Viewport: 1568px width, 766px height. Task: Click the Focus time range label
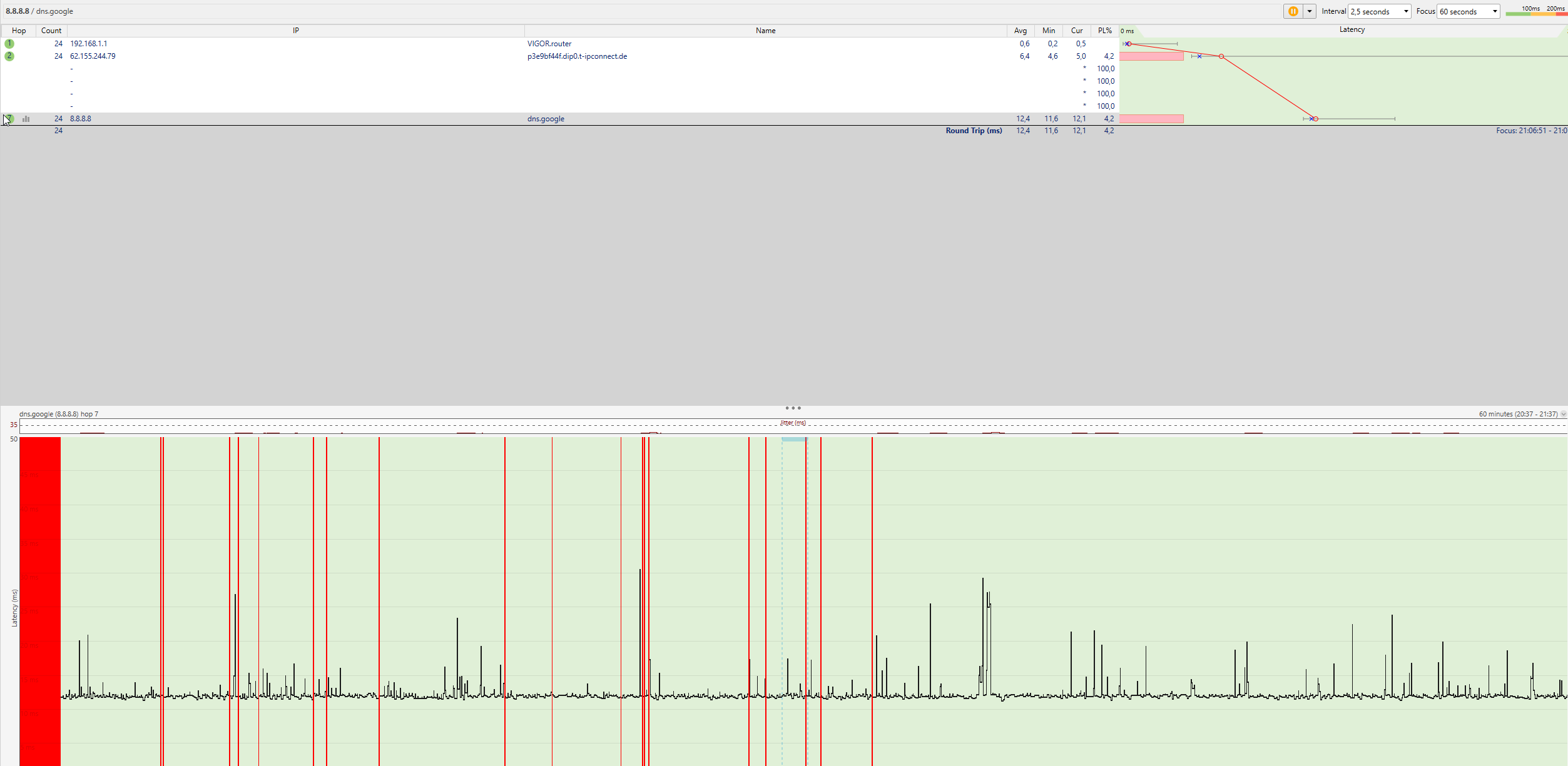pyautogui.click(x=1531, y=131)
